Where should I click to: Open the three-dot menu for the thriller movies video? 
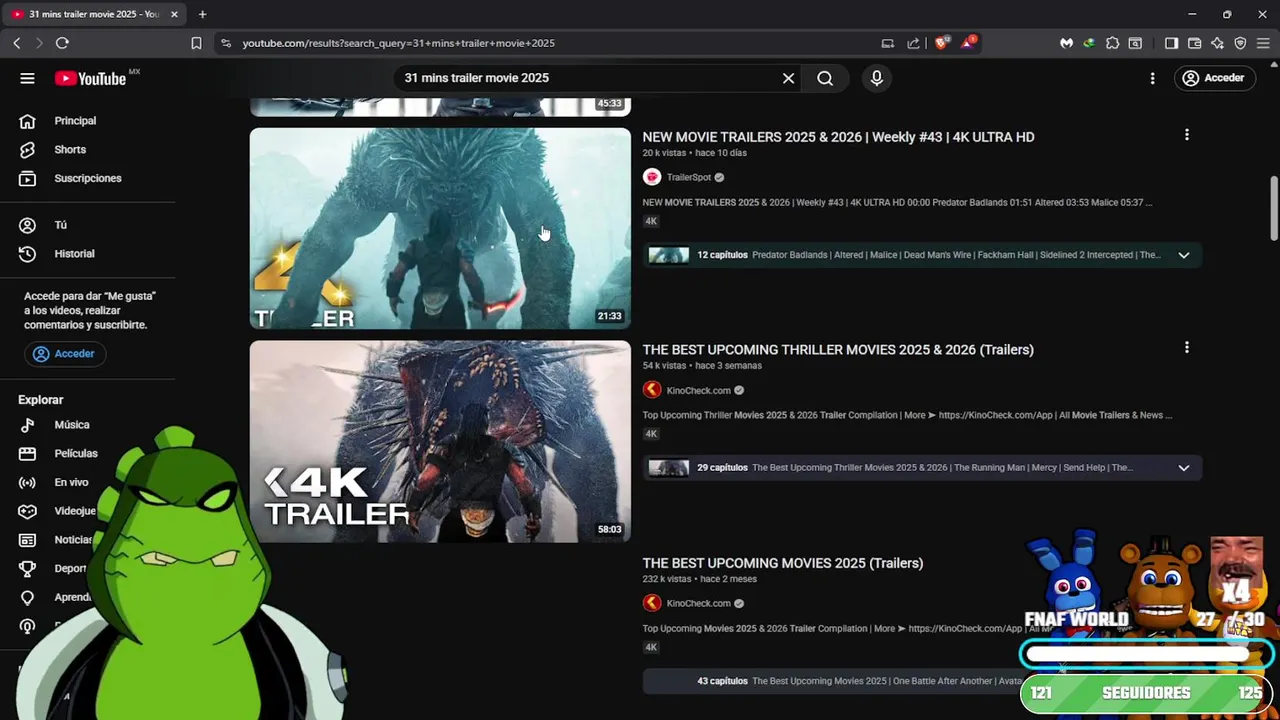1187,348
